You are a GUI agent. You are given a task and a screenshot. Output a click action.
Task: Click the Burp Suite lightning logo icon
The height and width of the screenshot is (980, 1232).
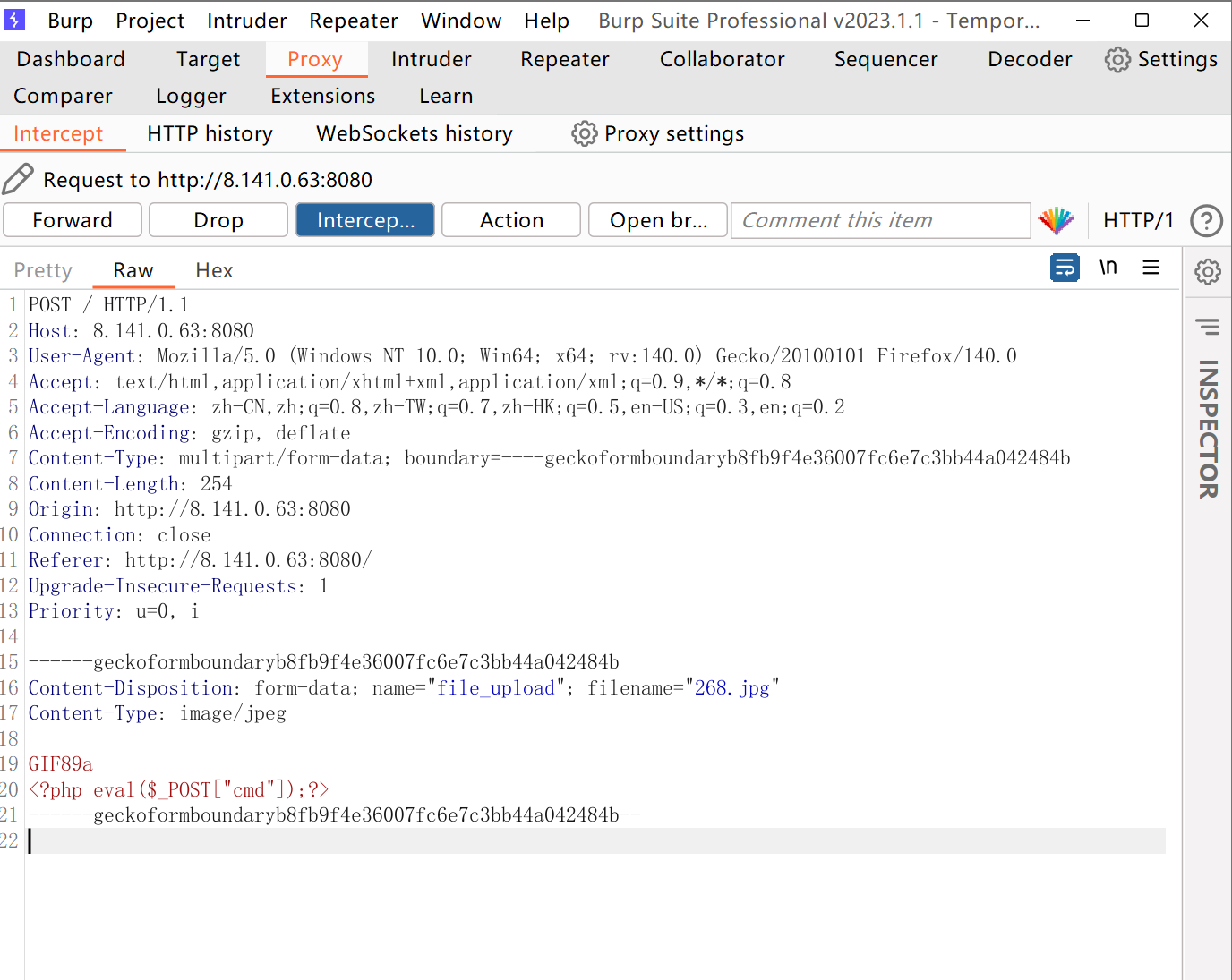14,19
